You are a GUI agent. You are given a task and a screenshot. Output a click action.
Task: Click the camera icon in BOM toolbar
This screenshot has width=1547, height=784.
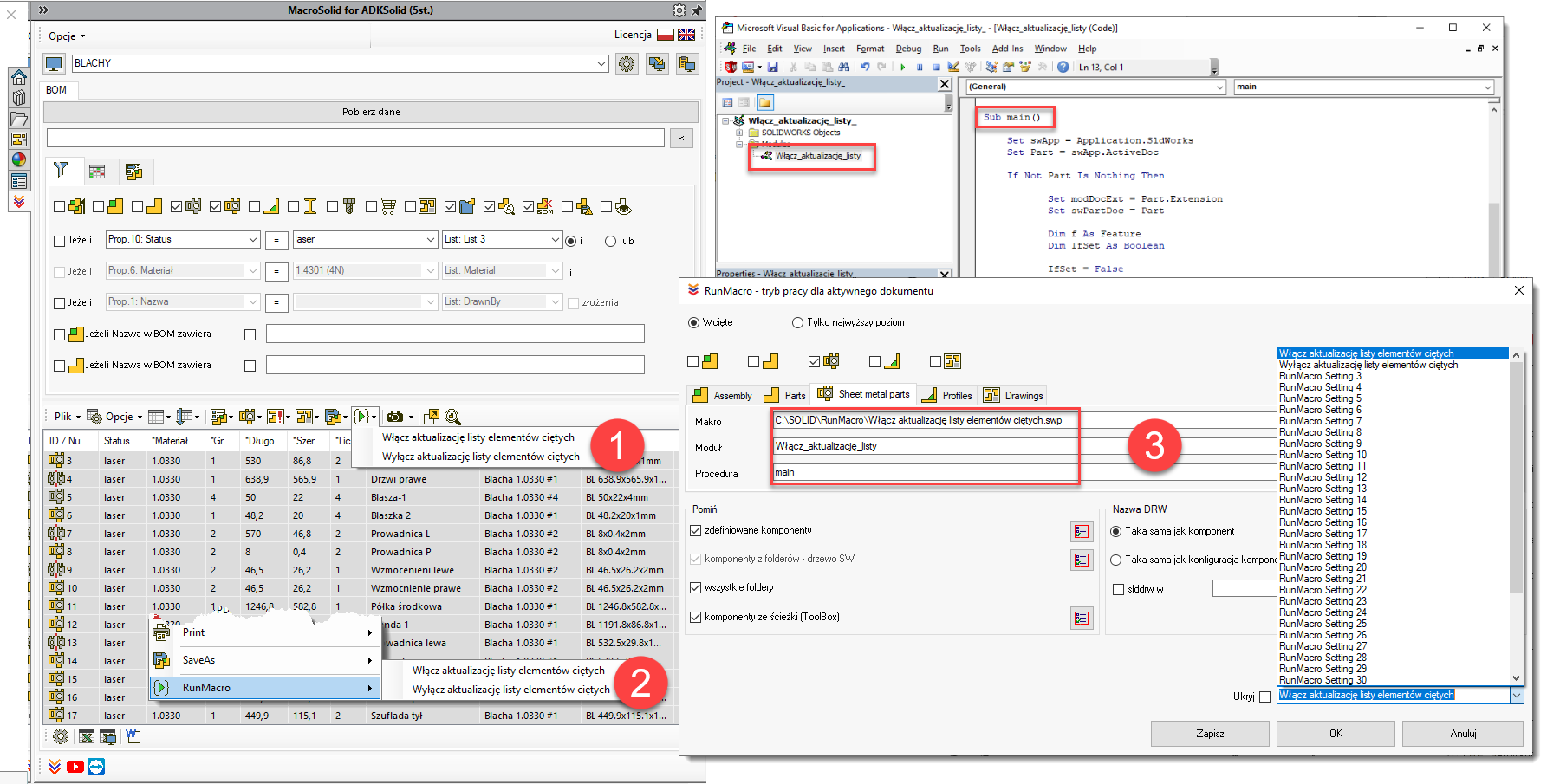point(395,417)
